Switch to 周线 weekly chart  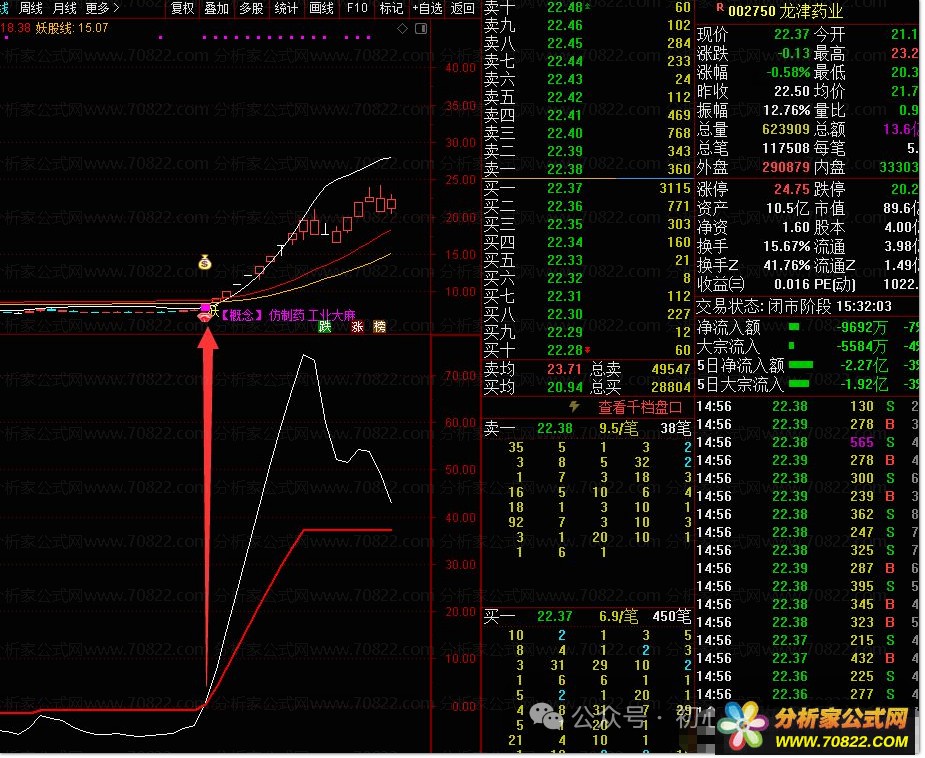click(31, 8)
